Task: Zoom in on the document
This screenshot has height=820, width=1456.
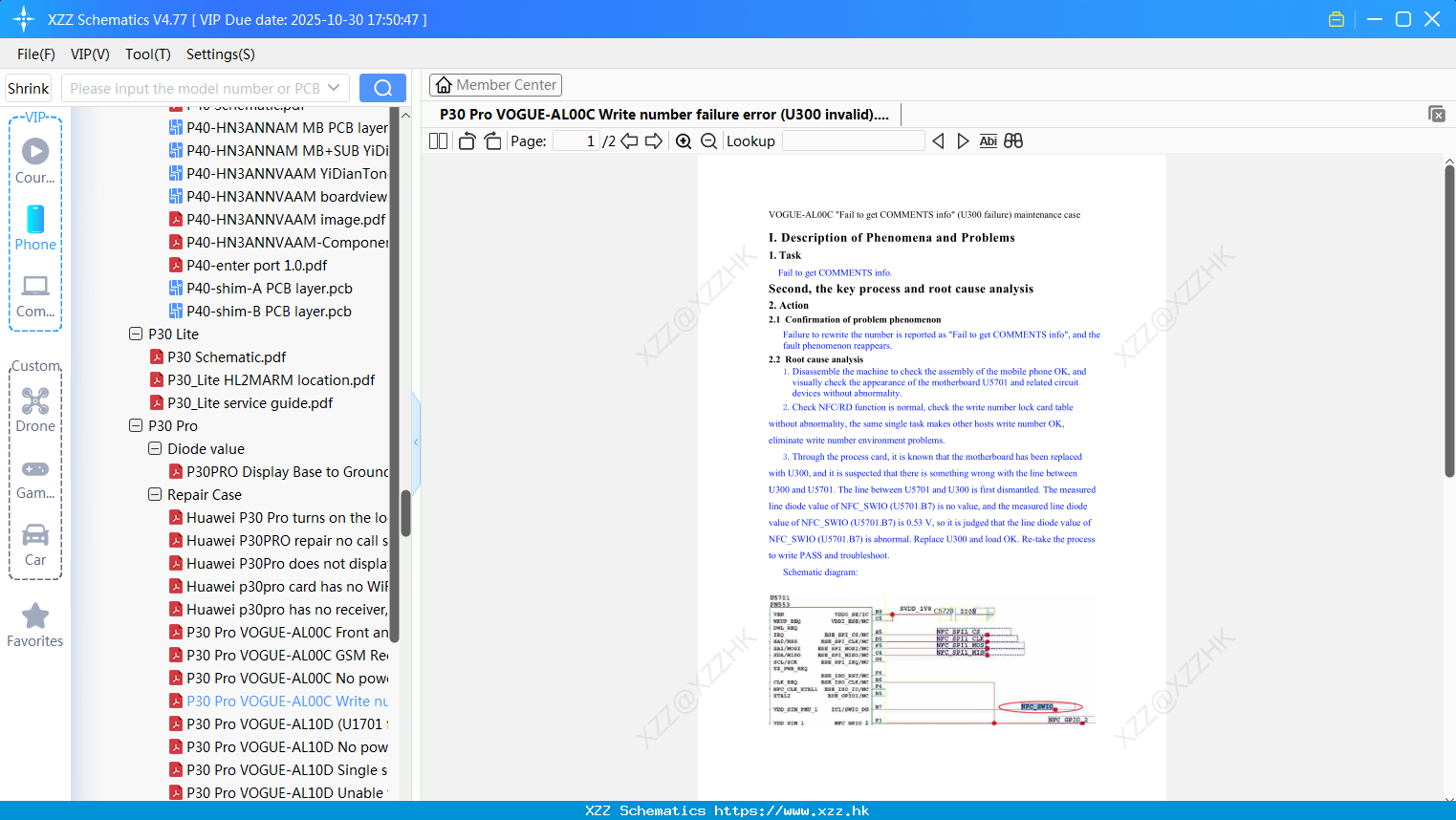Action: point(684,141)
